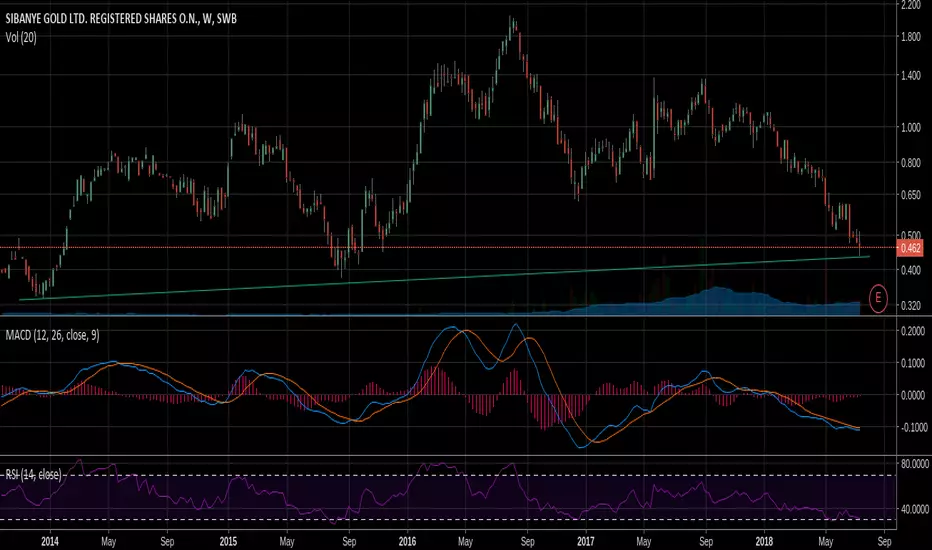This screenshot has width=932, height=550.
Task: Open the MACD (12, 26, close, 9) indicator label
Action: click(x=52, y=335)
